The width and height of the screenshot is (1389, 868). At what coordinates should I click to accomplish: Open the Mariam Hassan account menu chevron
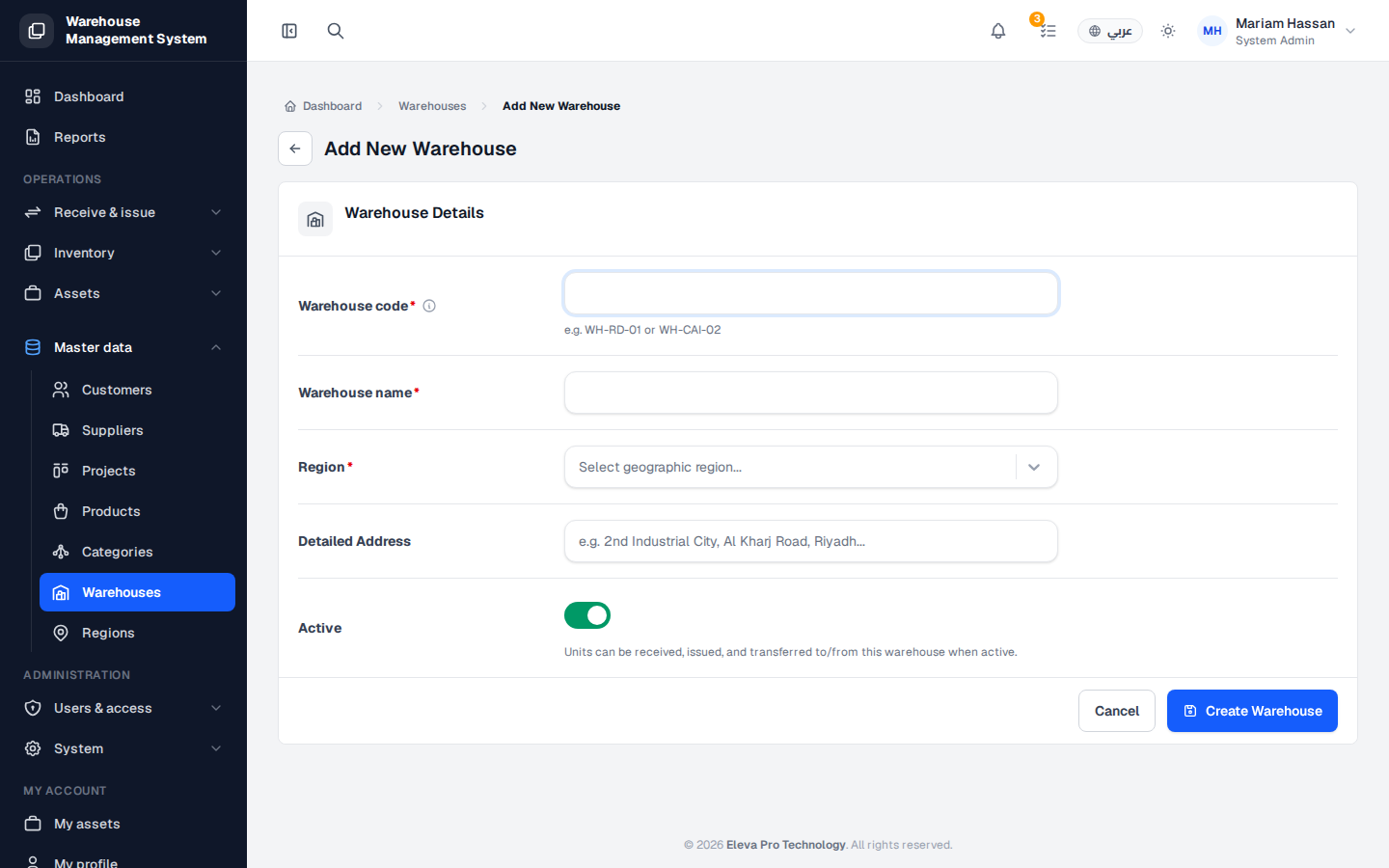(x=1350, y=31)
